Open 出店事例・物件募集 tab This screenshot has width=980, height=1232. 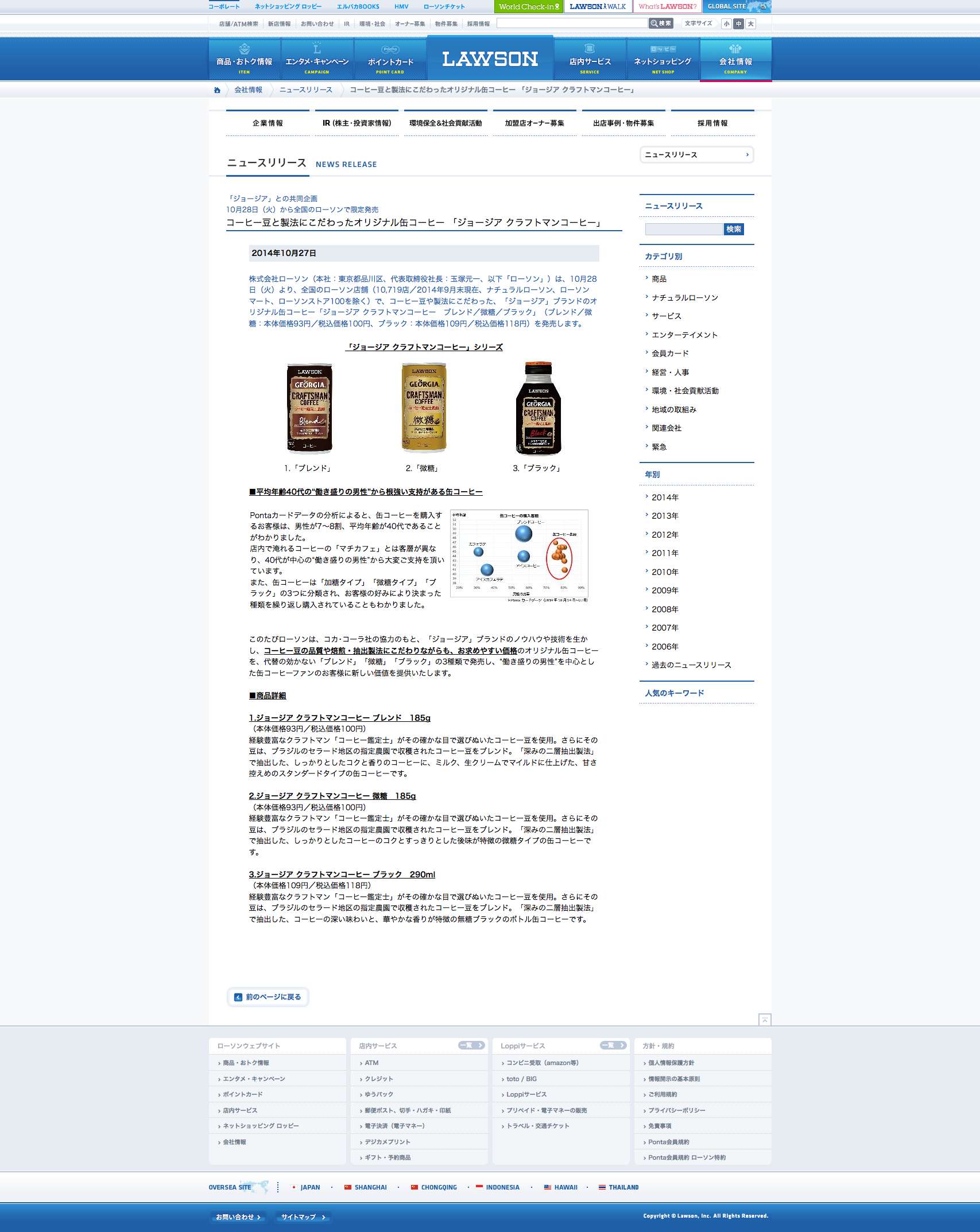click(x=623, y=123)
